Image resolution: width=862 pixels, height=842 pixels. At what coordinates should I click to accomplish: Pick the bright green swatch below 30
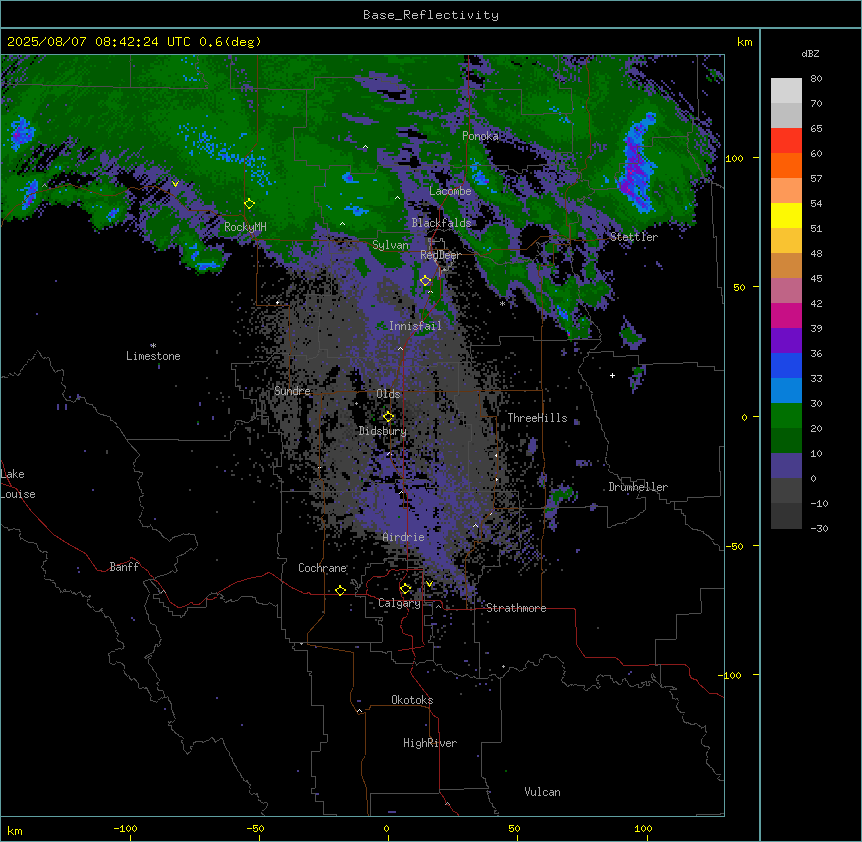click(786, 416)
